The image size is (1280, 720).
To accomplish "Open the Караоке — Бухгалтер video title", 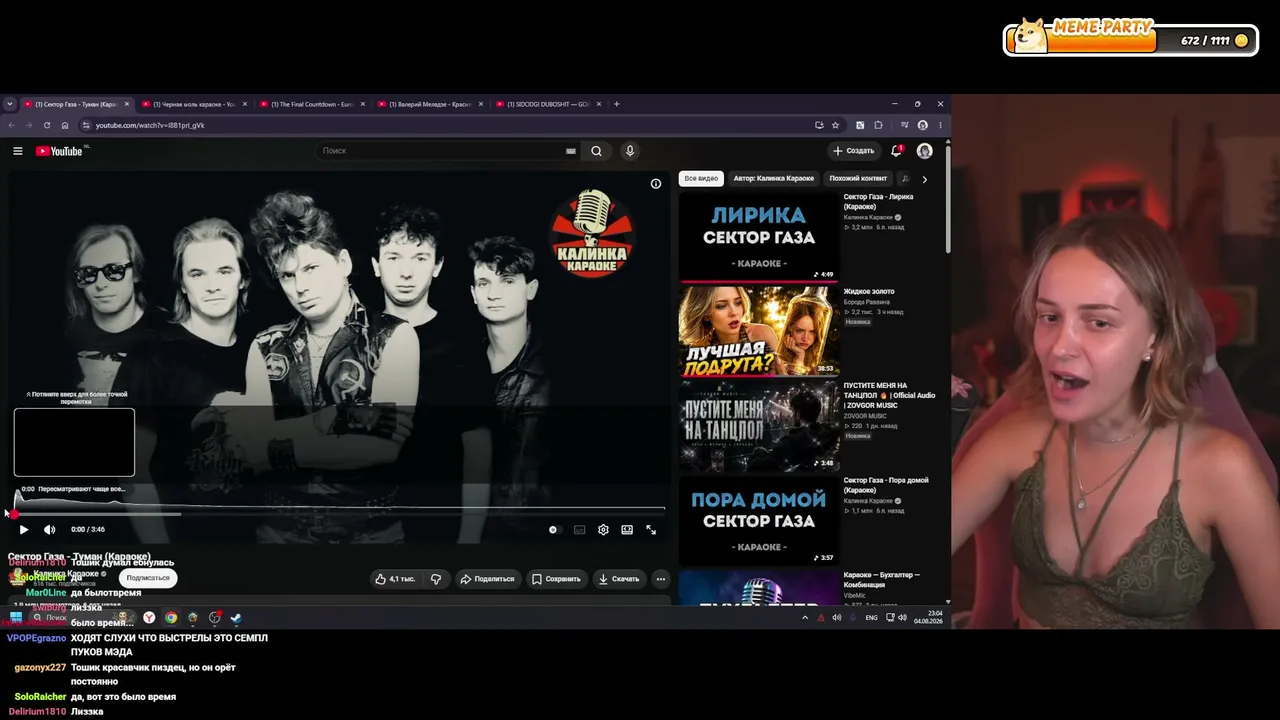I will [x=881, y=580].
